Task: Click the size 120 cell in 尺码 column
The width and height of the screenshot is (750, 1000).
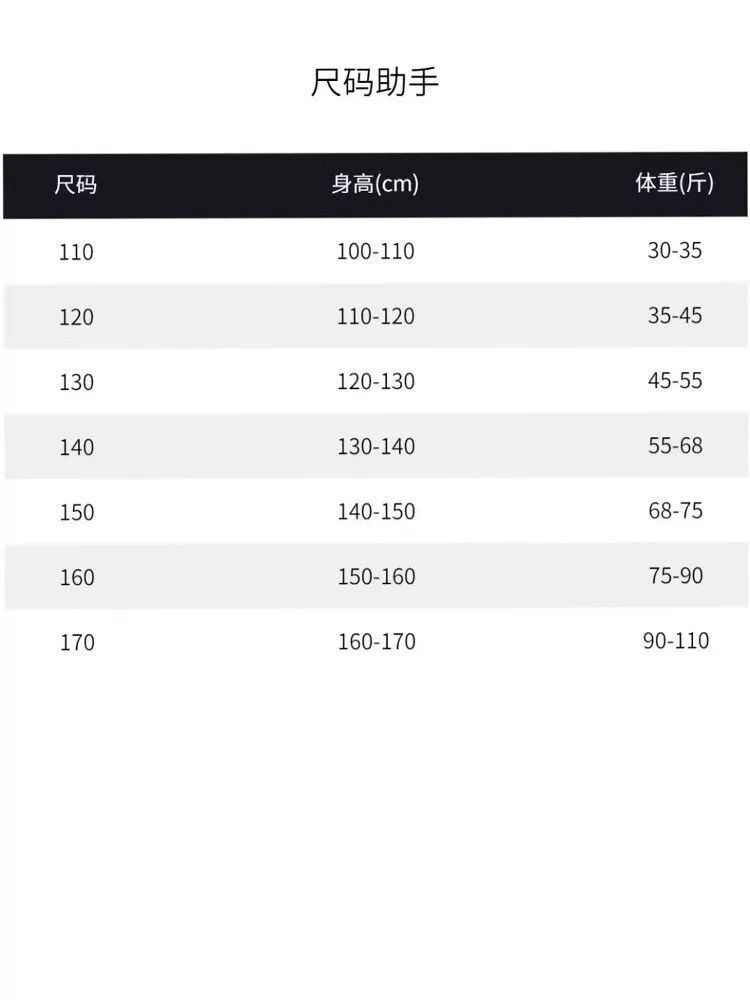Action: click(76, 317)
